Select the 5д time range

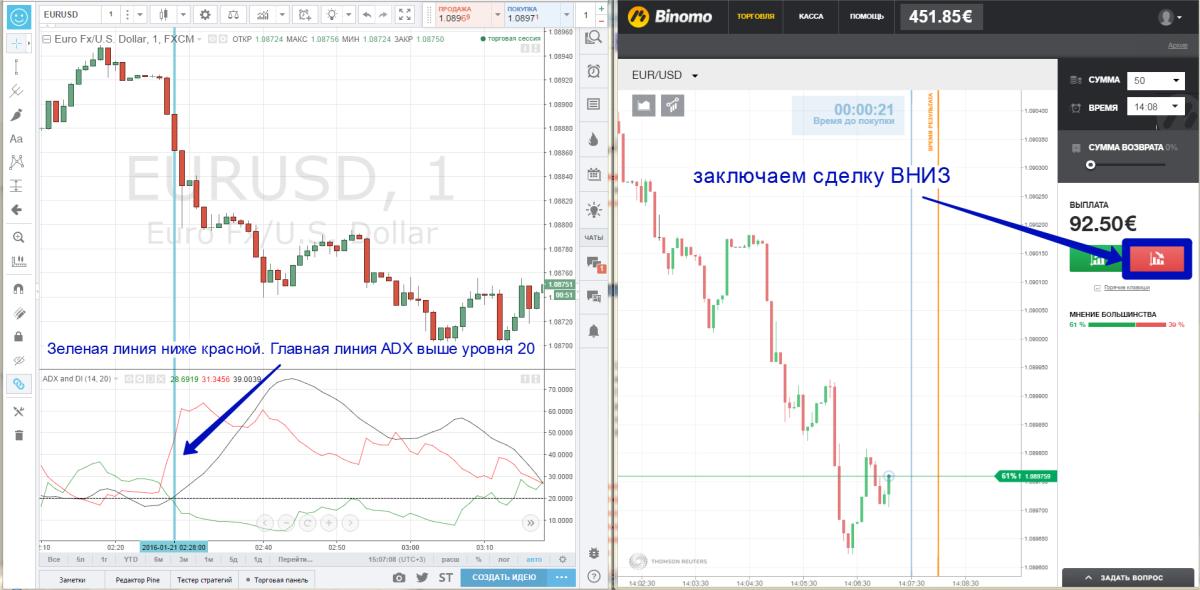234,560
